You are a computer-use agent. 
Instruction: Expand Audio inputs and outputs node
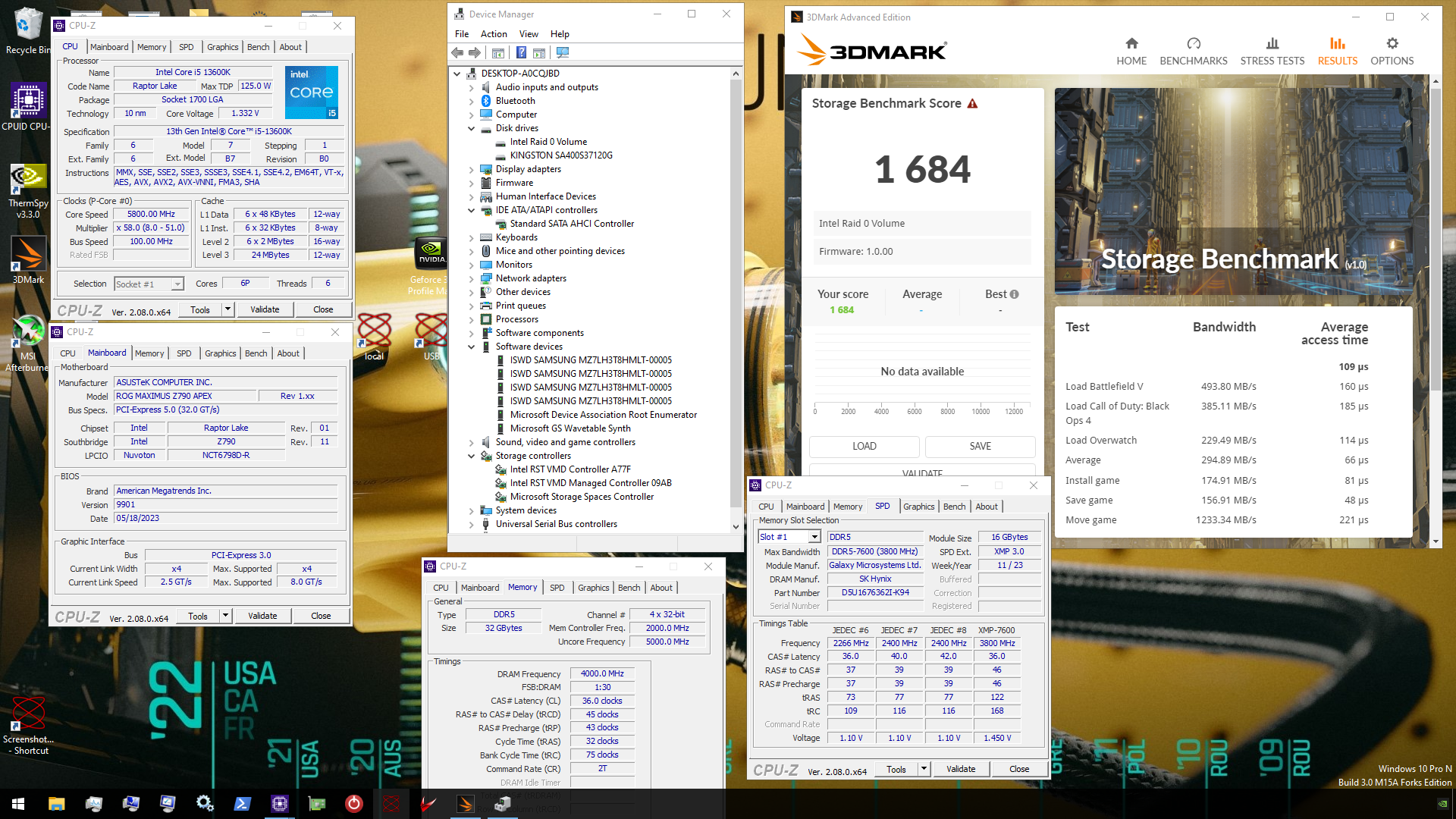470,88
